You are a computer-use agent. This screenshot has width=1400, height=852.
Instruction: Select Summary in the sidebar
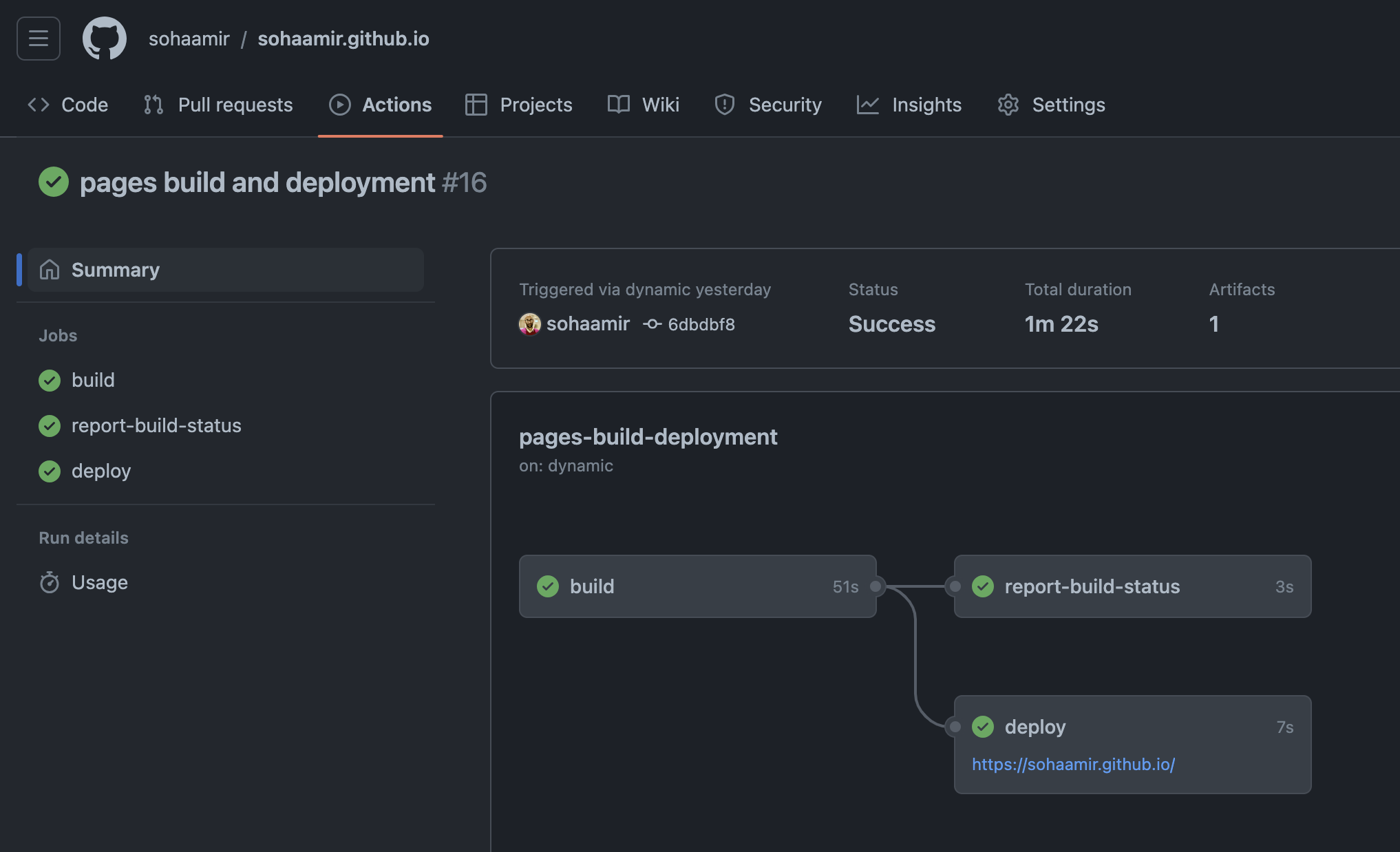click(115, 269)
